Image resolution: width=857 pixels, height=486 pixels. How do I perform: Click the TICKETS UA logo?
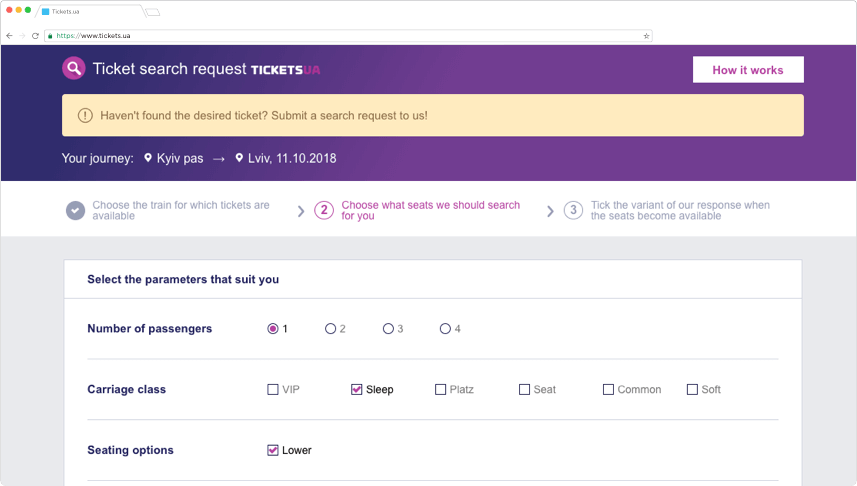(285, 70)
